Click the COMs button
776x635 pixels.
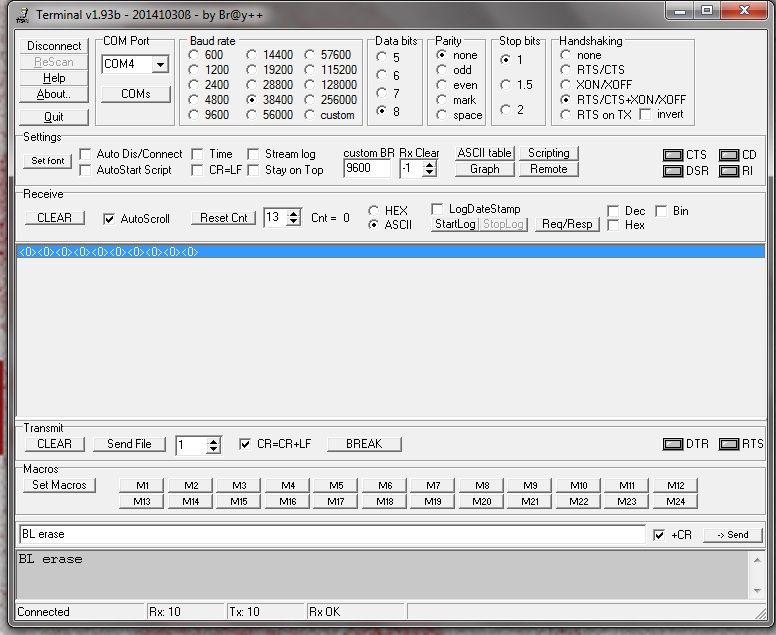[136, 94]
